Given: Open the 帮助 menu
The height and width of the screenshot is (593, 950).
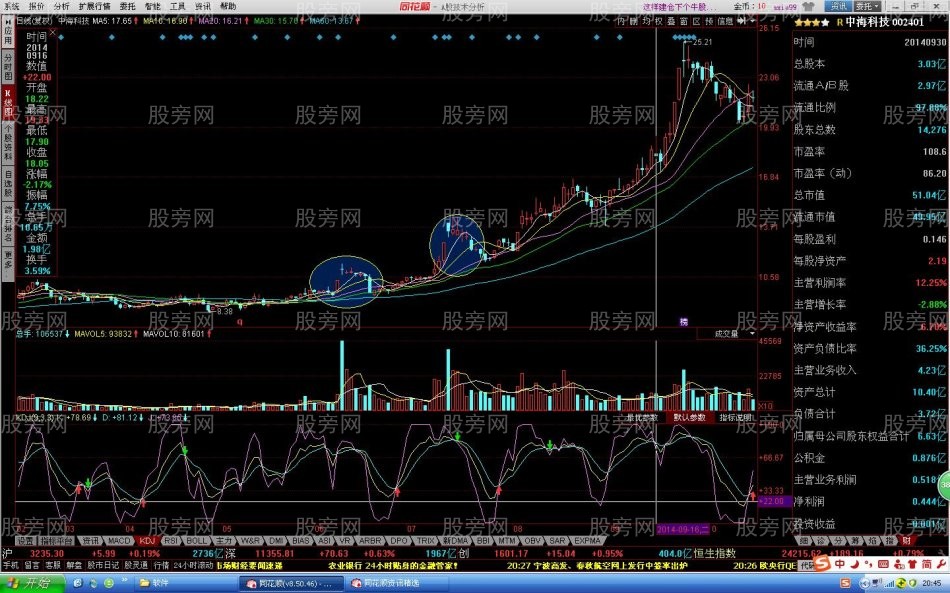Looking at the screenshot, I should [x=228, y=6].
